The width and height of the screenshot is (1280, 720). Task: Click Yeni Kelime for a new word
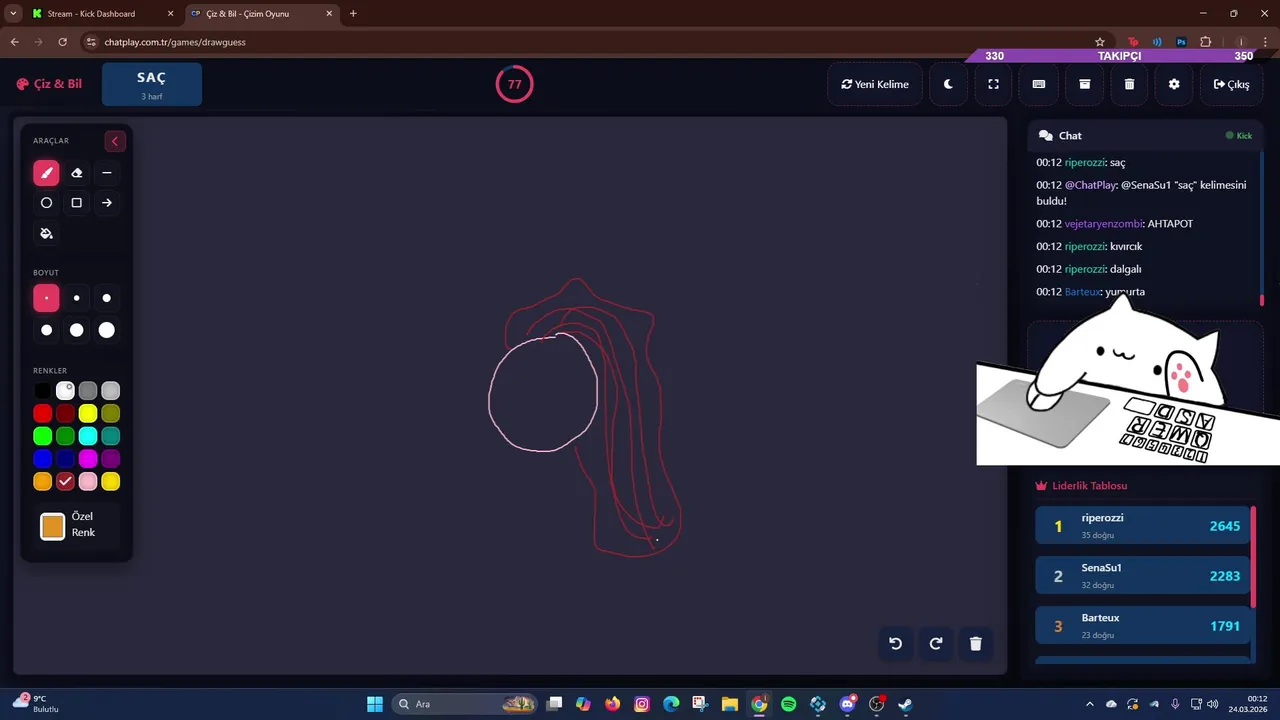[x=875, y=84]
